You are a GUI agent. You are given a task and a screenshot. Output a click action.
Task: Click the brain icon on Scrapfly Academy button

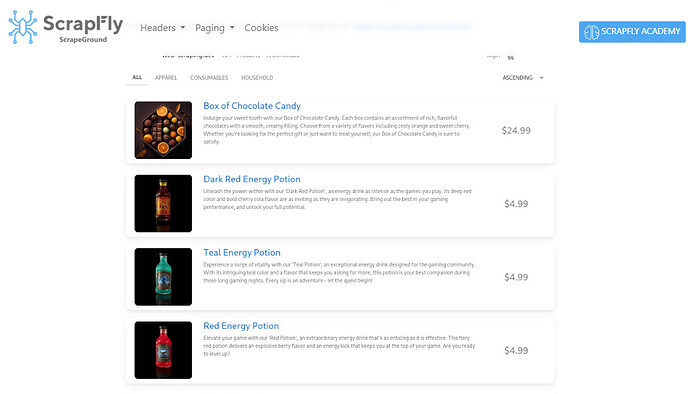(591, 32)
